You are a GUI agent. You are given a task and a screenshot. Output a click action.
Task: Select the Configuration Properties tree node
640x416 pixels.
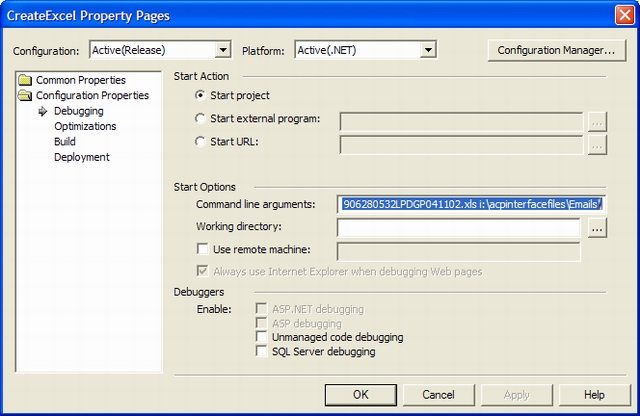(93, 96)
